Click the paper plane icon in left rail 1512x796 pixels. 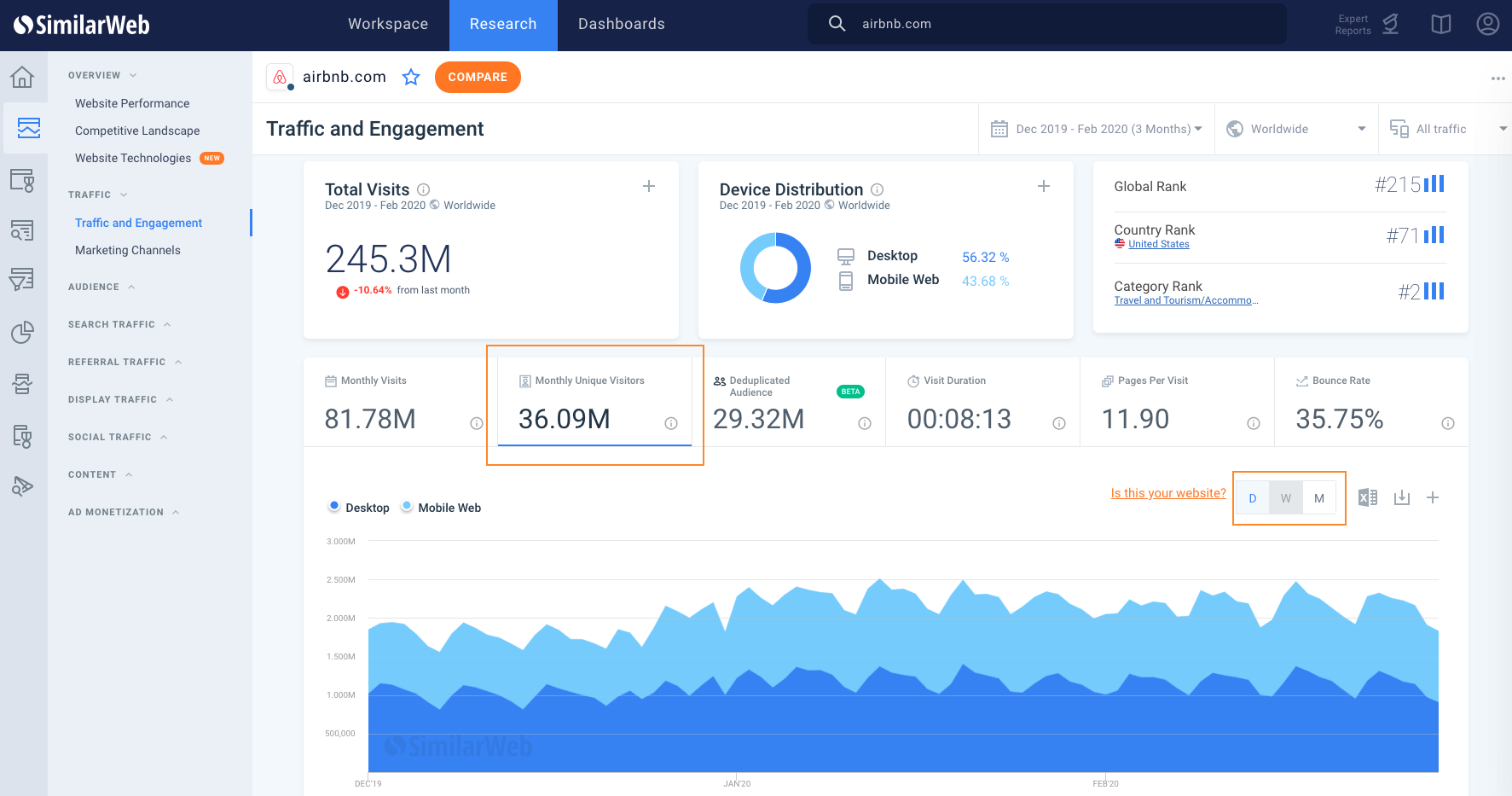(x=22, y=485)
